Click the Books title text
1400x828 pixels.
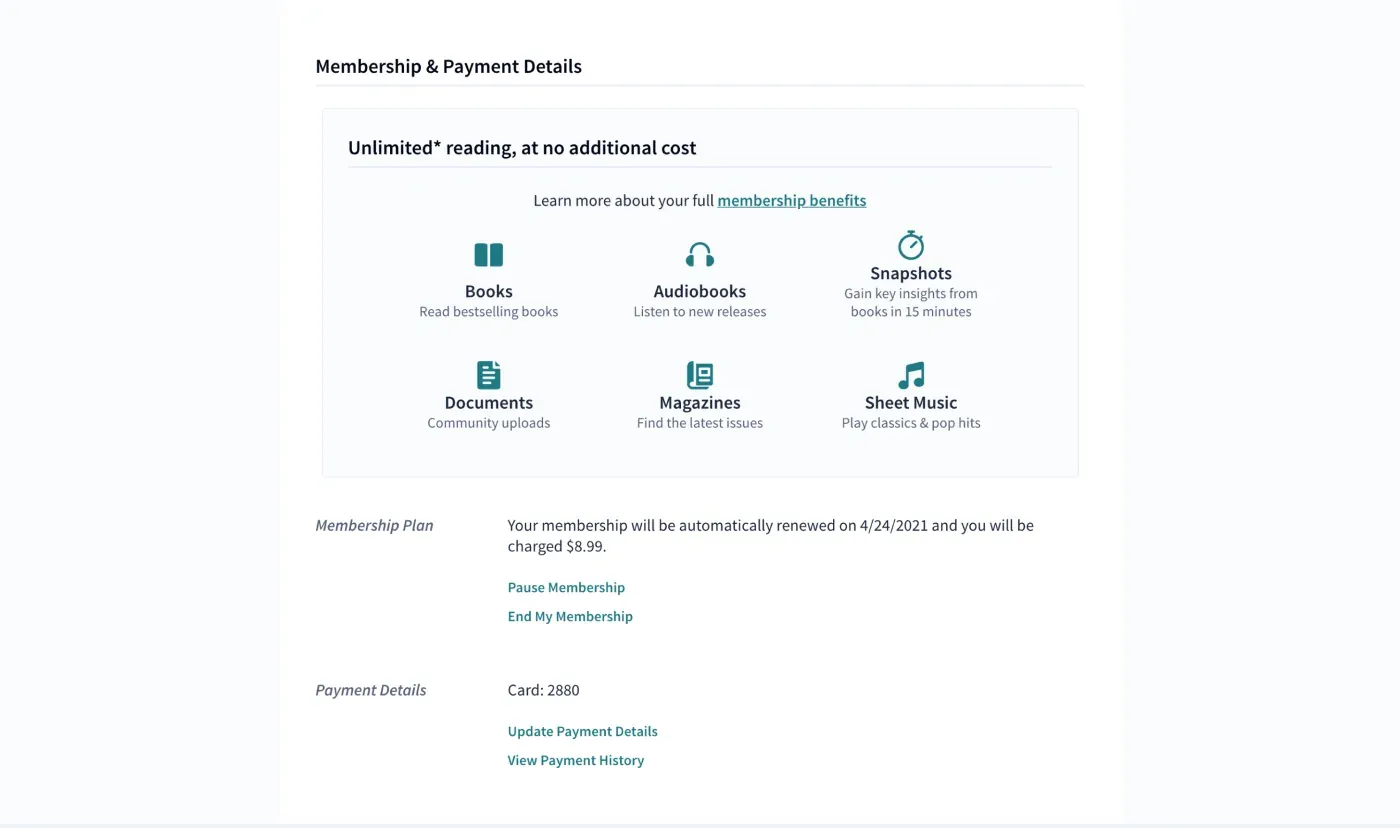[488, 291]
